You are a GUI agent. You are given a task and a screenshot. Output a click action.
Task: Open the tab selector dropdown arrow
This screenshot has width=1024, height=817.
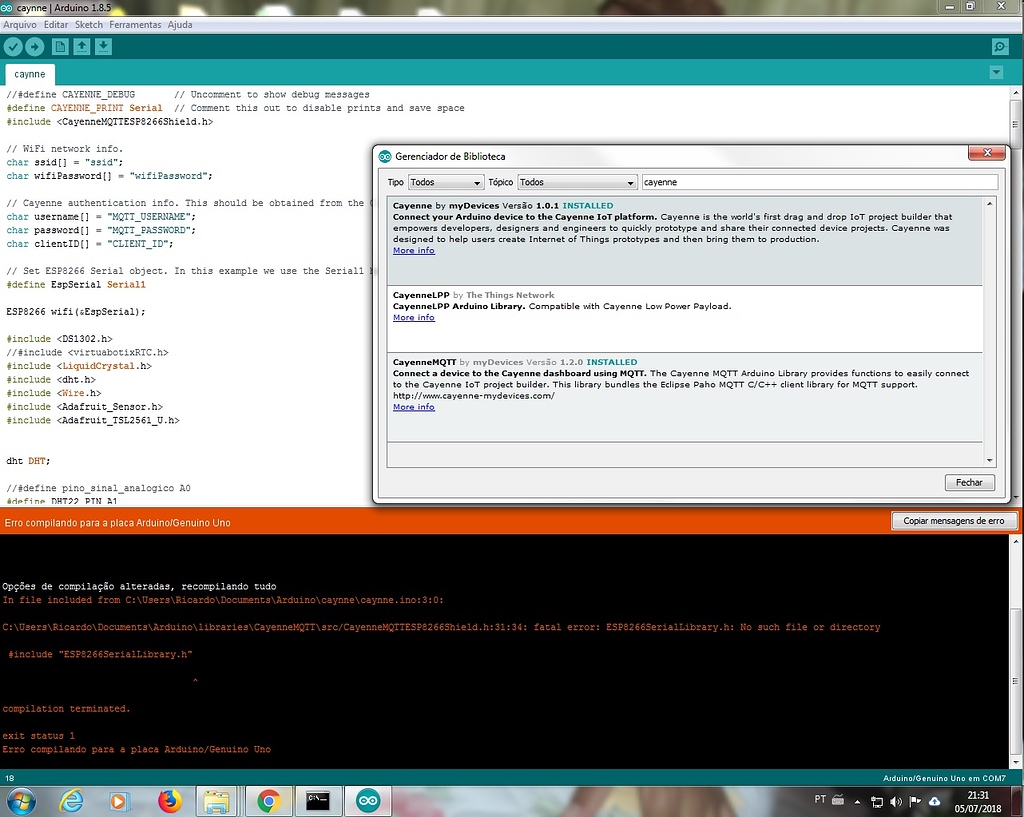[995, 72]
